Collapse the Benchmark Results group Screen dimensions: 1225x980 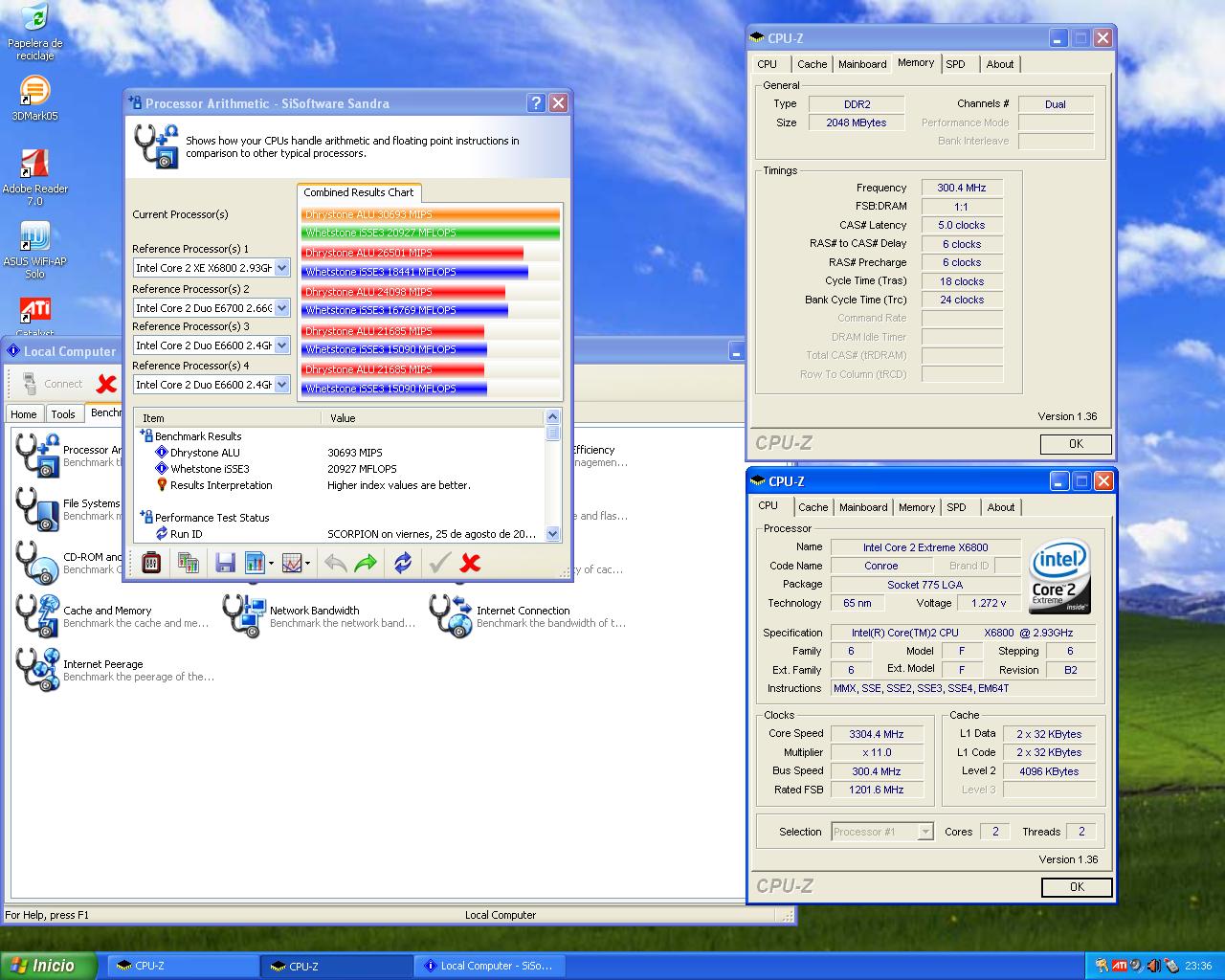click(x=145, y=435)
